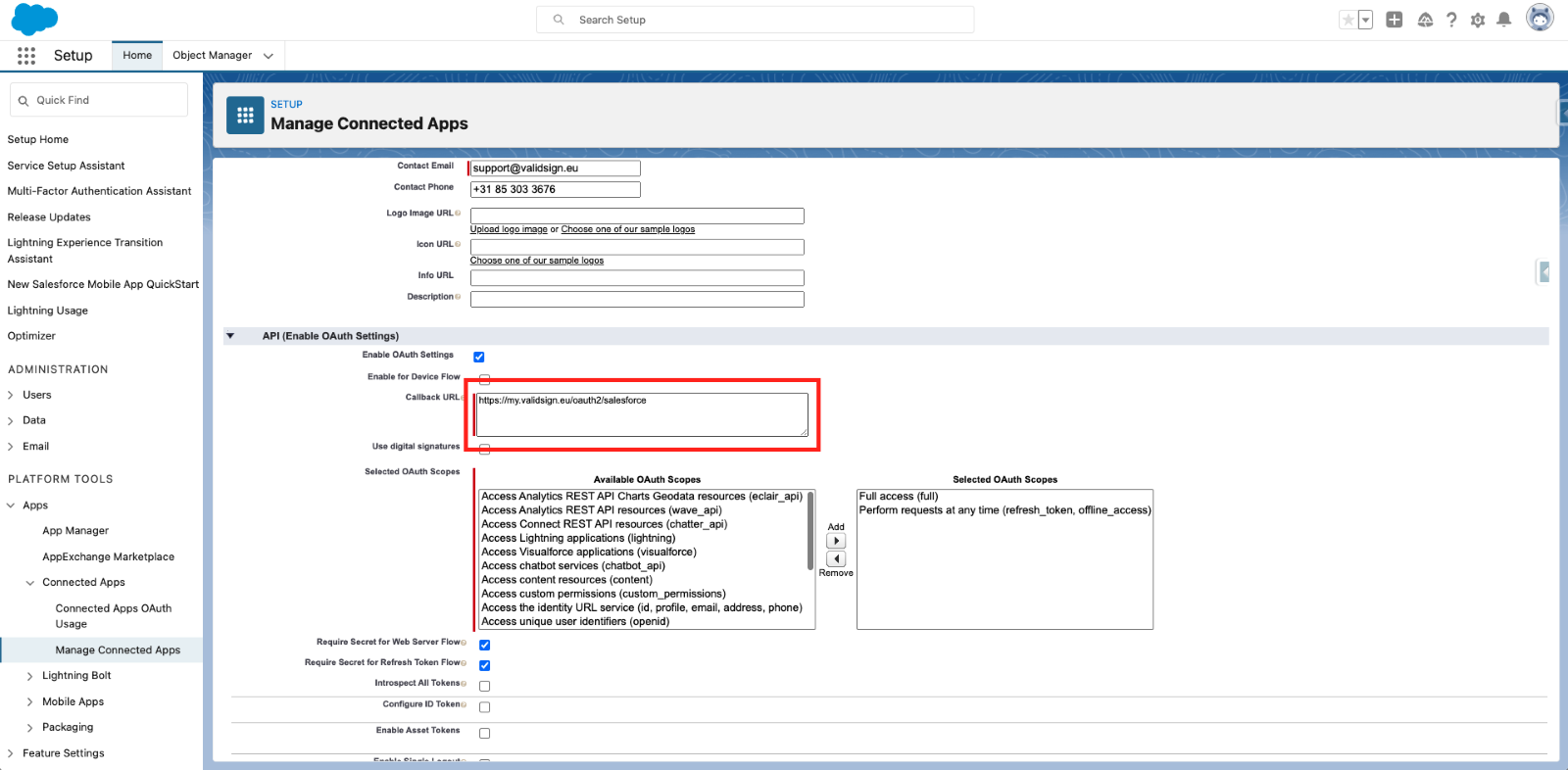Expand the Data tree node

(x=11, y=421)
